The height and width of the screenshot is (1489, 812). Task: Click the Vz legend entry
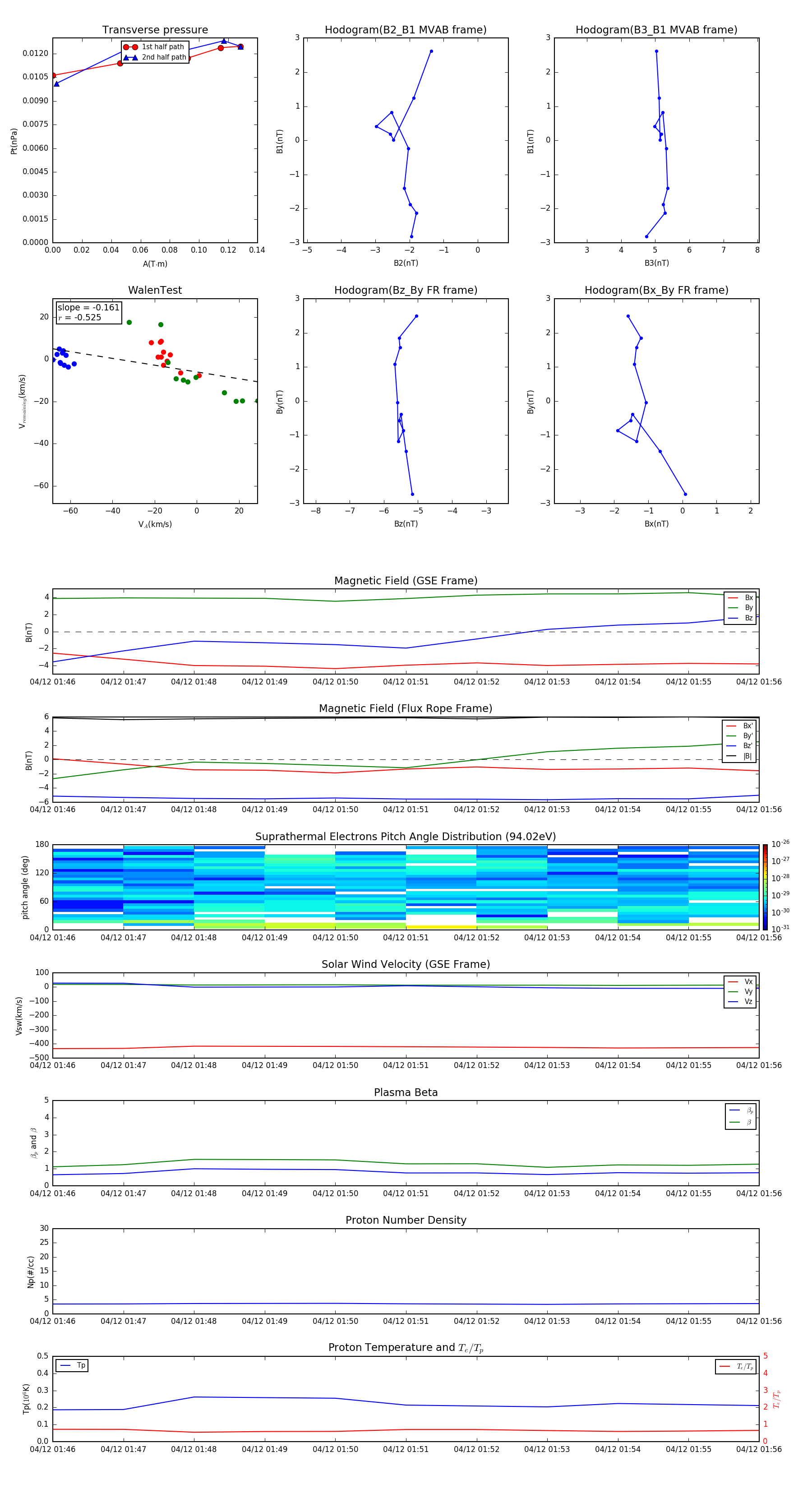[x=740, y=1001]
